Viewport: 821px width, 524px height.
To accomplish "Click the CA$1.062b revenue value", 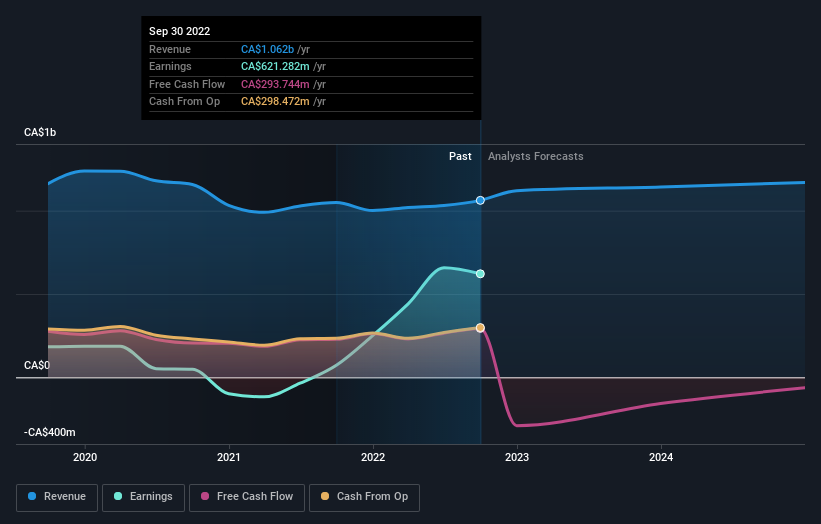I will pos(268,49).
